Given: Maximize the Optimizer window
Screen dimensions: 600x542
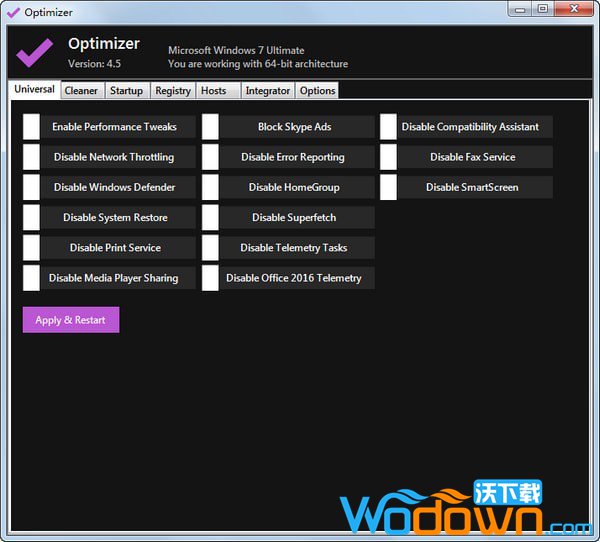Looking at the screenshot, I should coord(543,9).
